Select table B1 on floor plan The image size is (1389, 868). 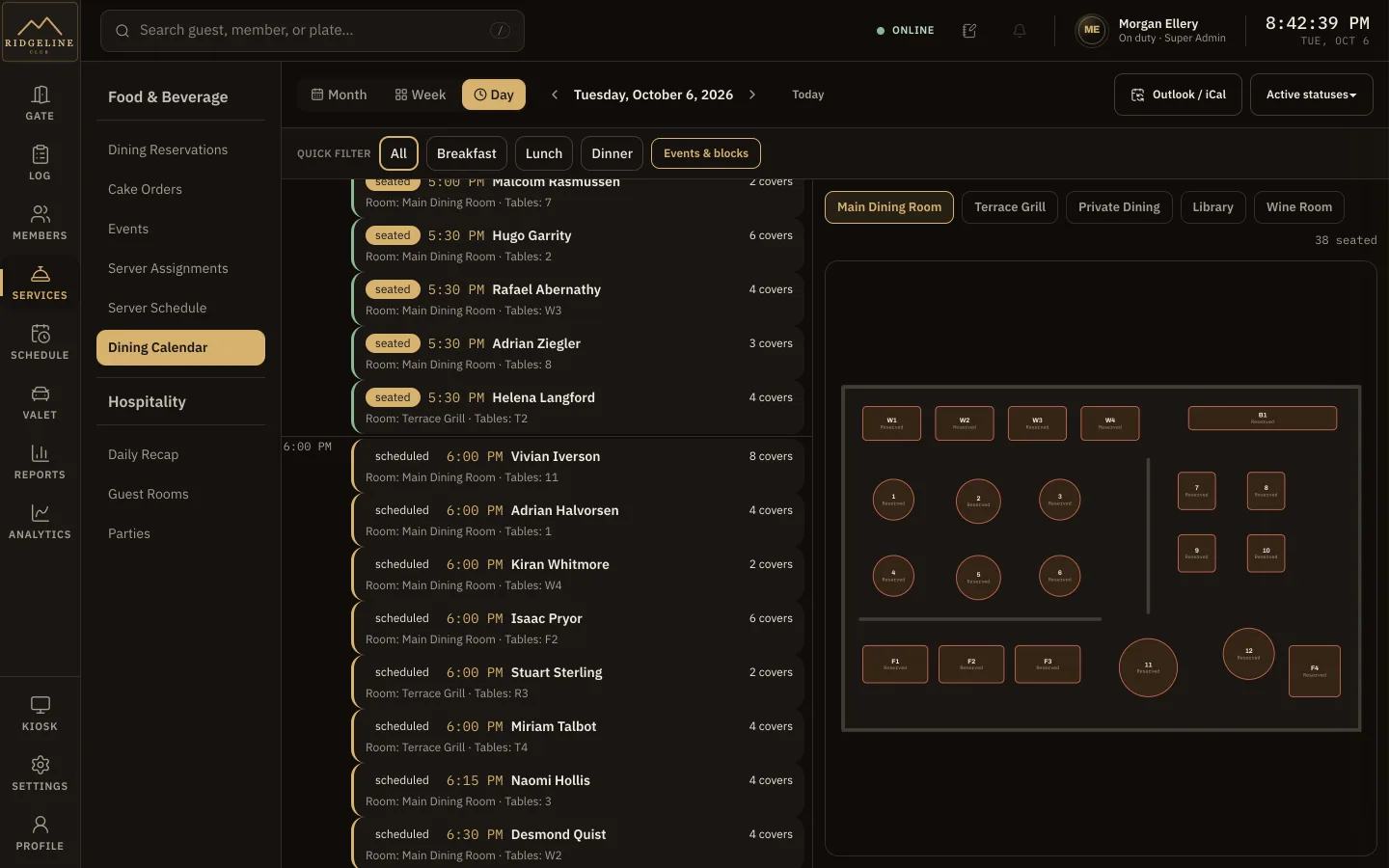[x=1263, y=418]
